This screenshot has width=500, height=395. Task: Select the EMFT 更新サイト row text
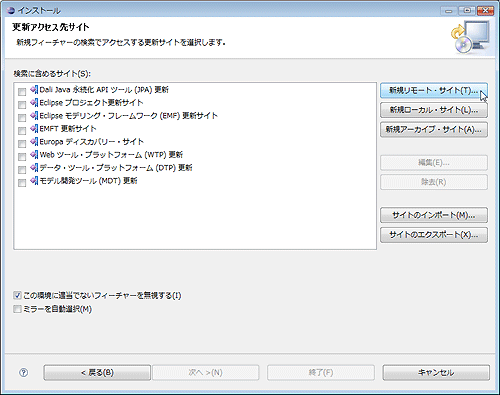tap(68, 129)
